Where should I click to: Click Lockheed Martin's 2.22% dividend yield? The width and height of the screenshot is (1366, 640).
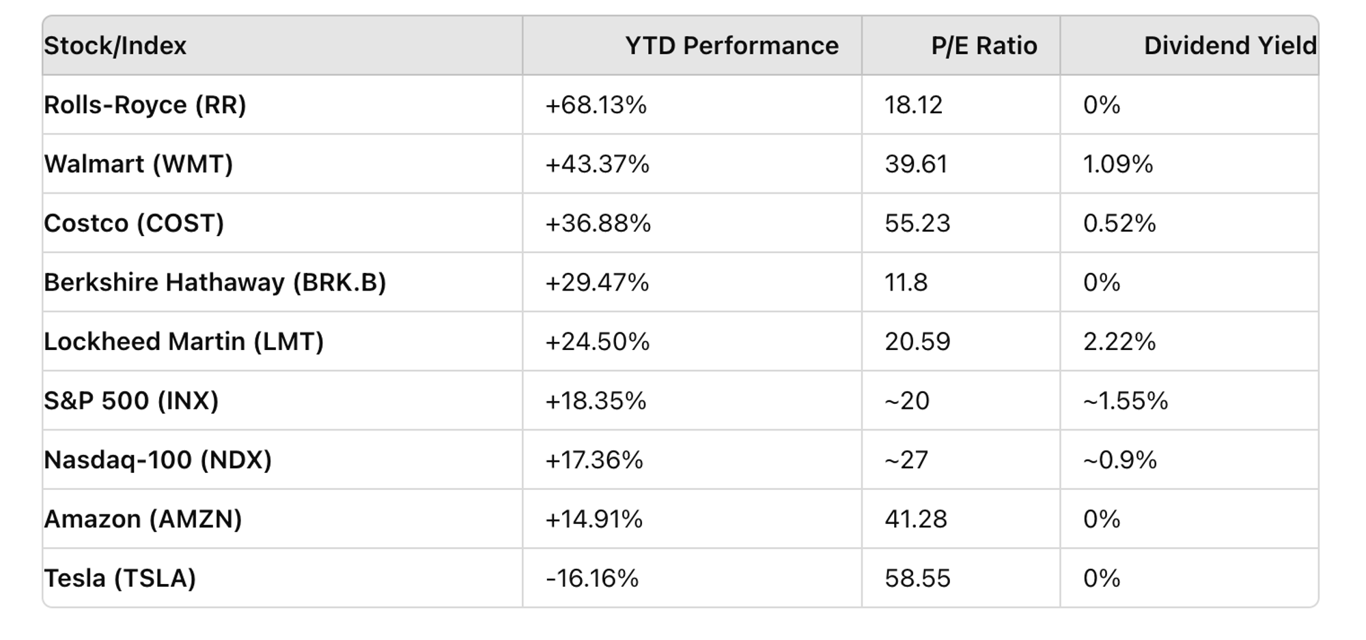click(x=1119, y=341)
